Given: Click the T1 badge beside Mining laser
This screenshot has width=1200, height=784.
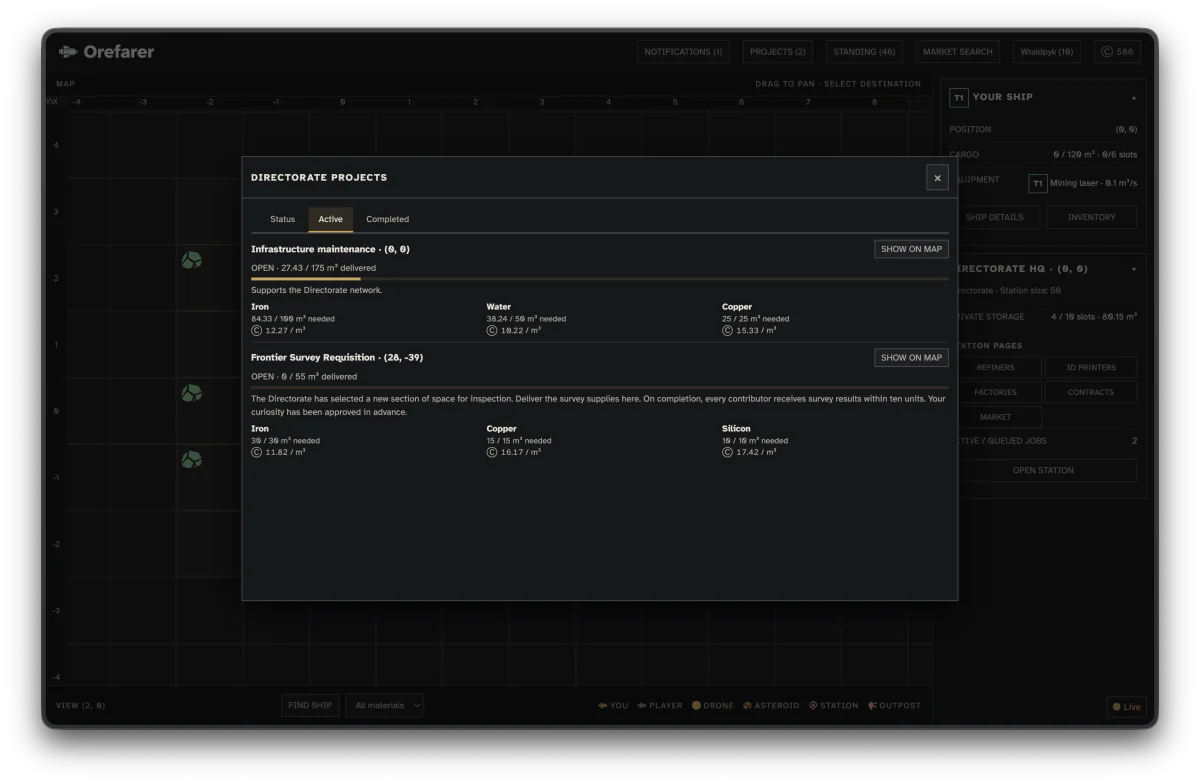Looking at the screenshot, I should tap(1038, 183).
